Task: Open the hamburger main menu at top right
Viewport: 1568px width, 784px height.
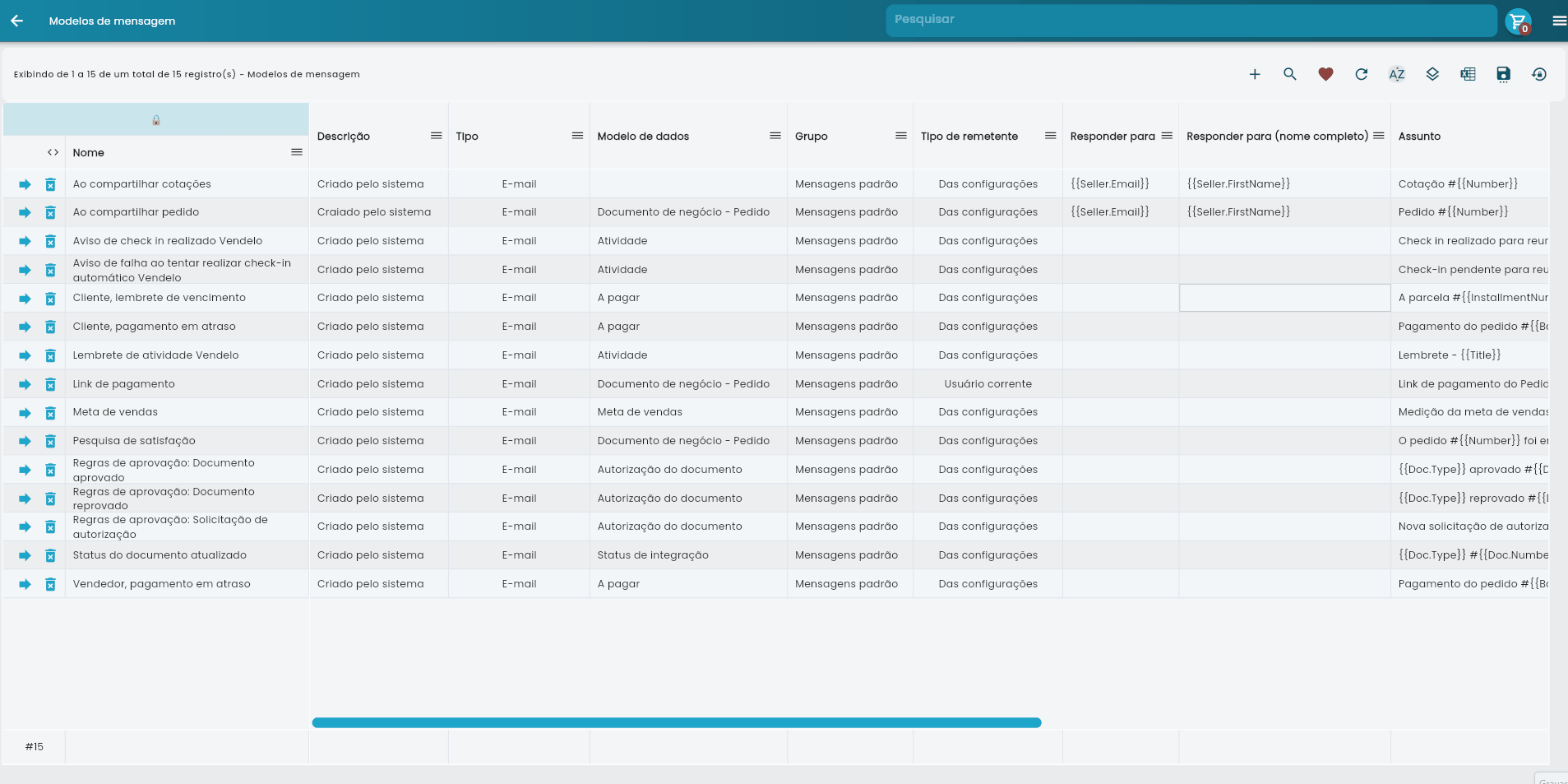Action: point(1559,21)
